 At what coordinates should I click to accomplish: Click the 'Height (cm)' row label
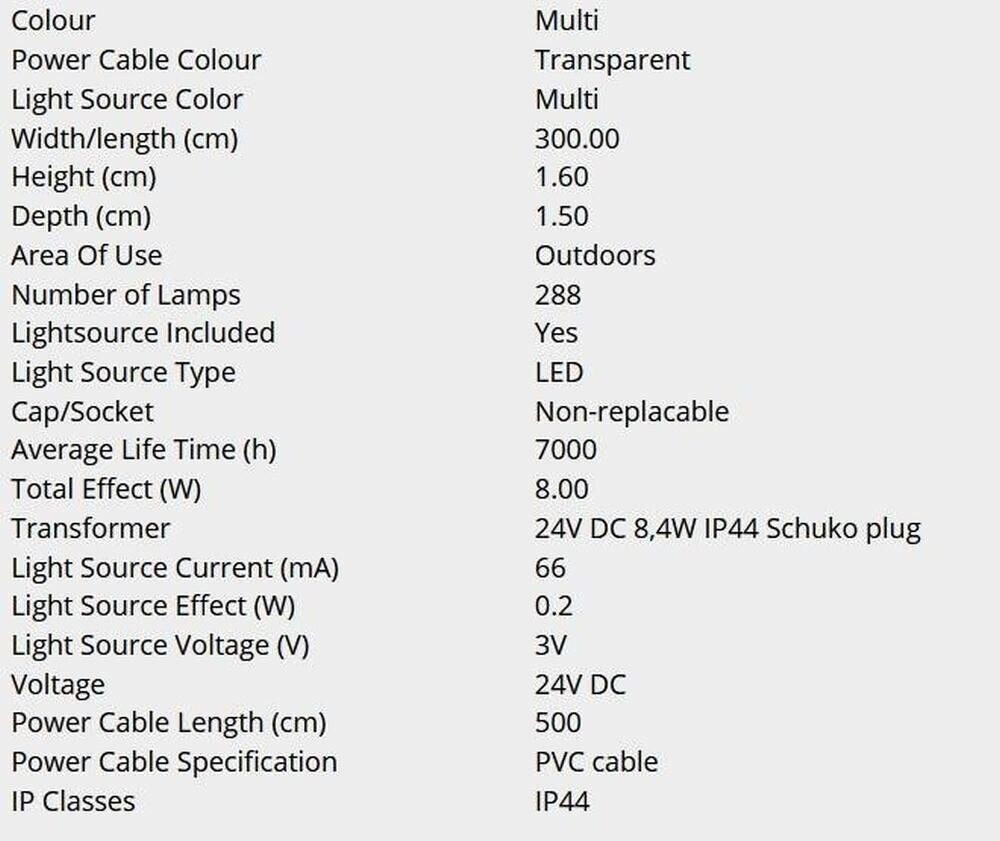(x=84, y=177)
